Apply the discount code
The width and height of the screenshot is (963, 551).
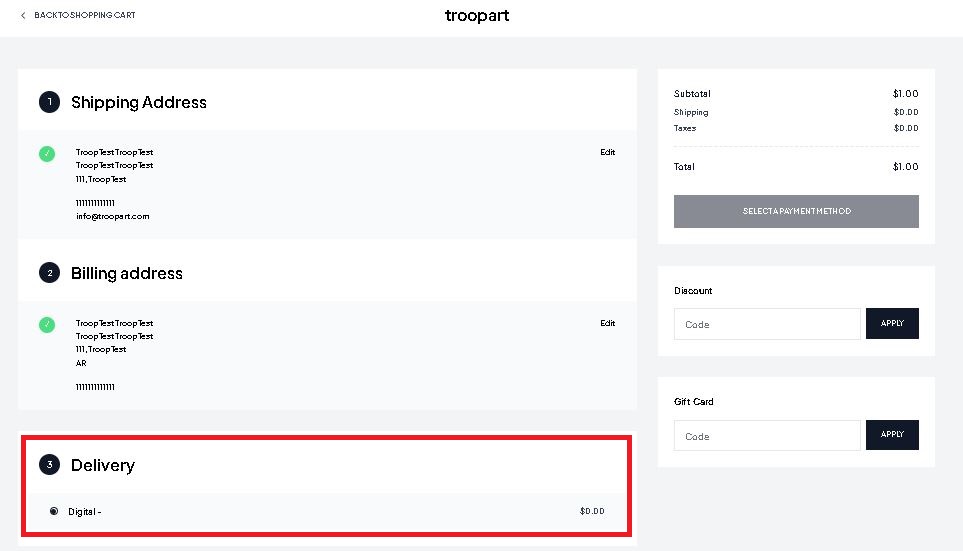click(x=892, y=323)
